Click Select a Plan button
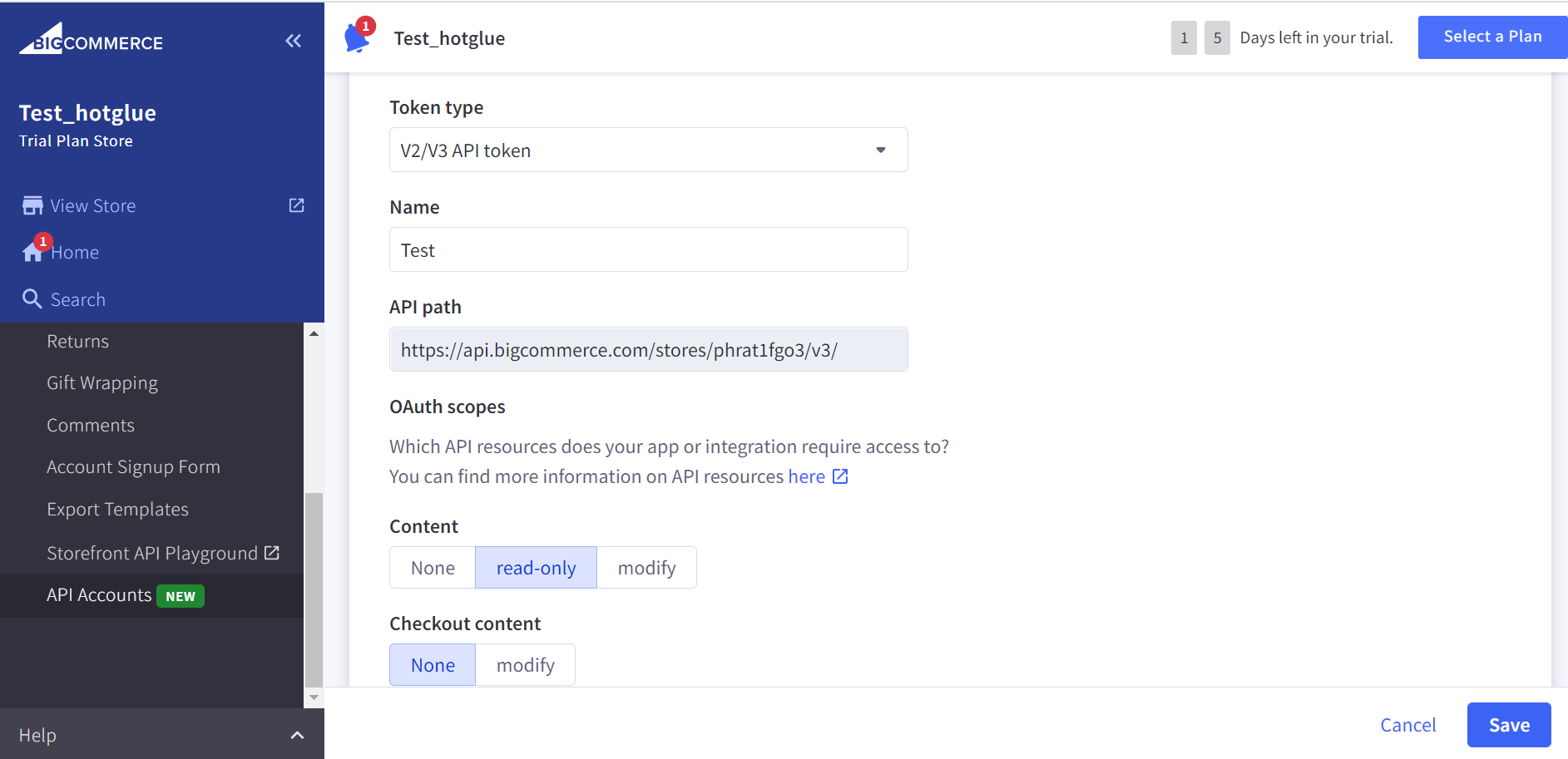The height and width of the screenshot is (759, 1568). 1492,37
